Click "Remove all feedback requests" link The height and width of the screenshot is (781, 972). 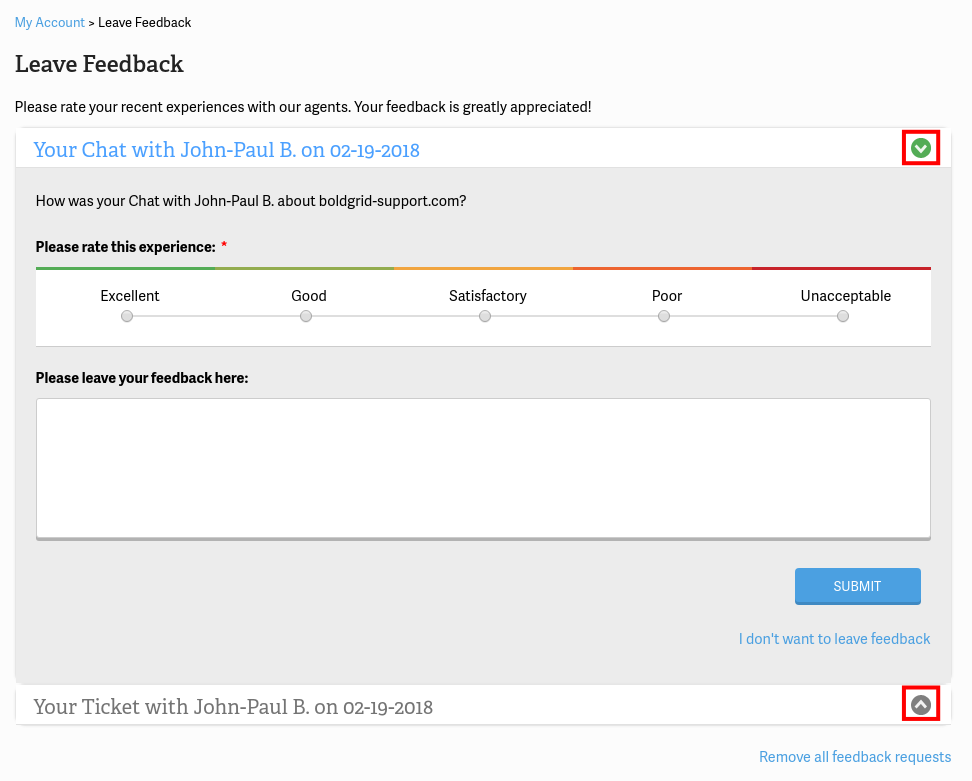click(855, 757)
